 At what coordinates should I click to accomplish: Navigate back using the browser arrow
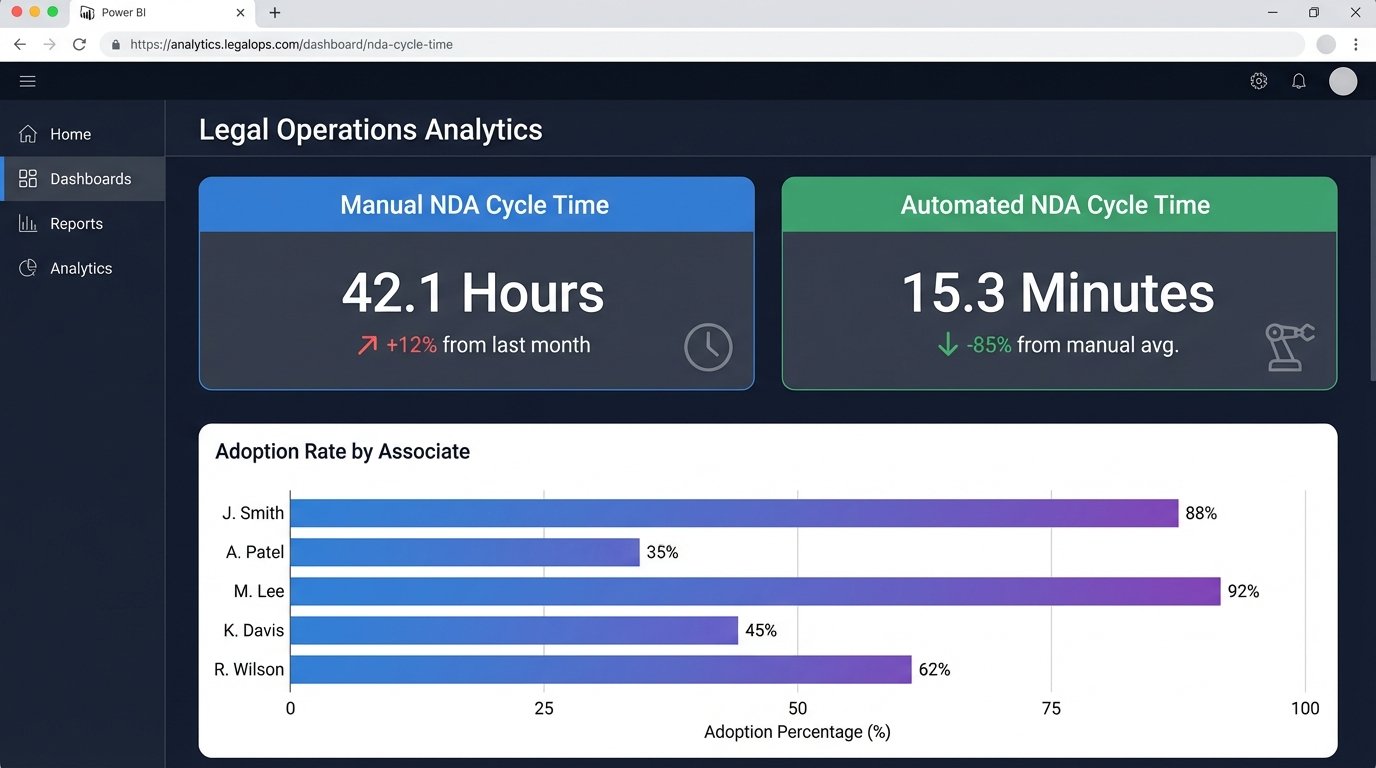19,44
